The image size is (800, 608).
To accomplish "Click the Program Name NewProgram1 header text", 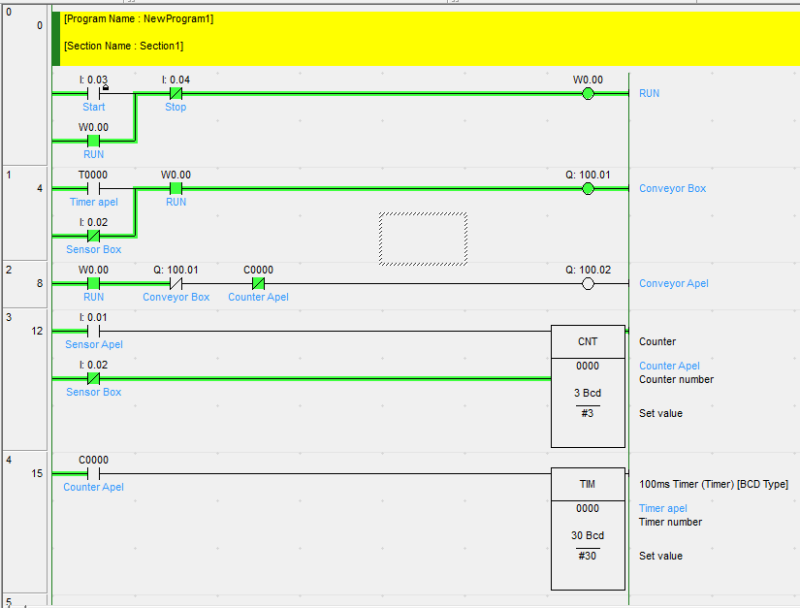I will [139, 19].
